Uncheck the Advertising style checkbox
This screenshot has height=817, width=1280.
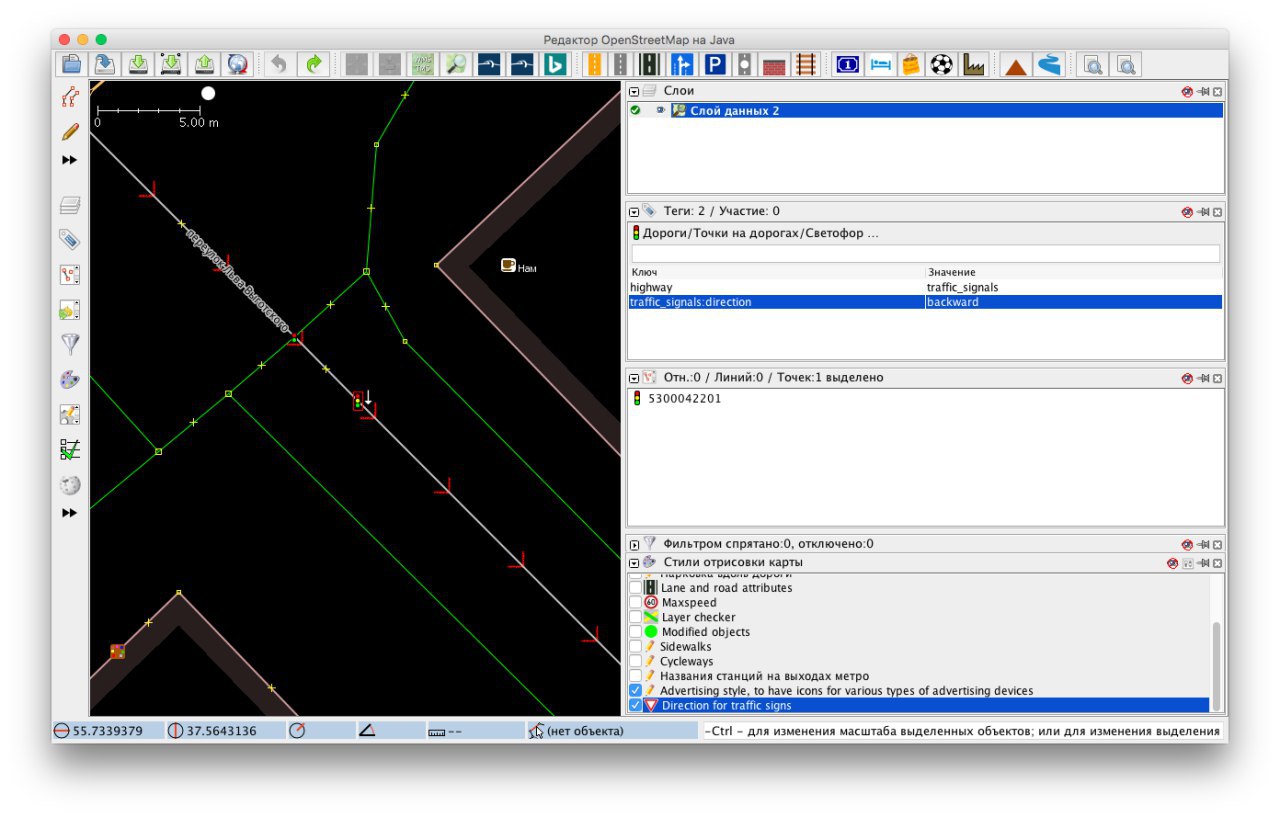pos(636,691)
